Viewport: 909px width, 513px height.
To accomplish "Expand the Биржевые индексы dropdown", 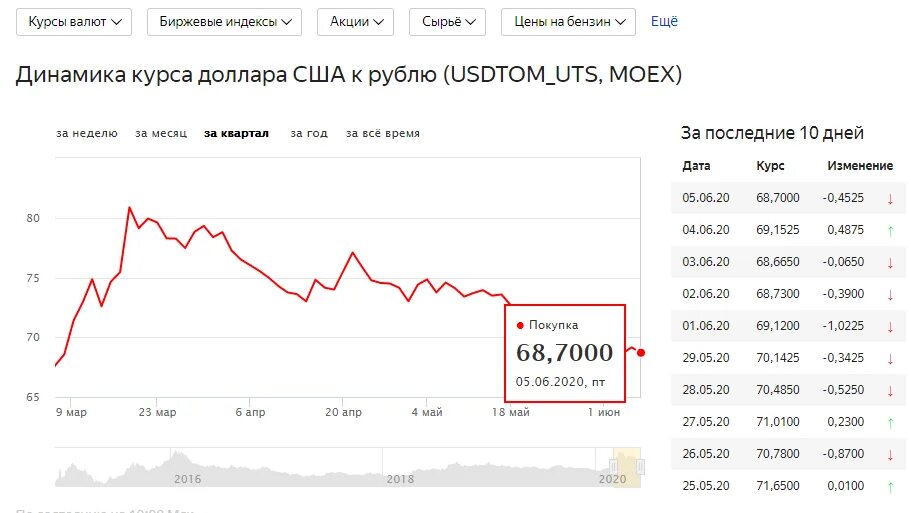I will click(224, 22).
